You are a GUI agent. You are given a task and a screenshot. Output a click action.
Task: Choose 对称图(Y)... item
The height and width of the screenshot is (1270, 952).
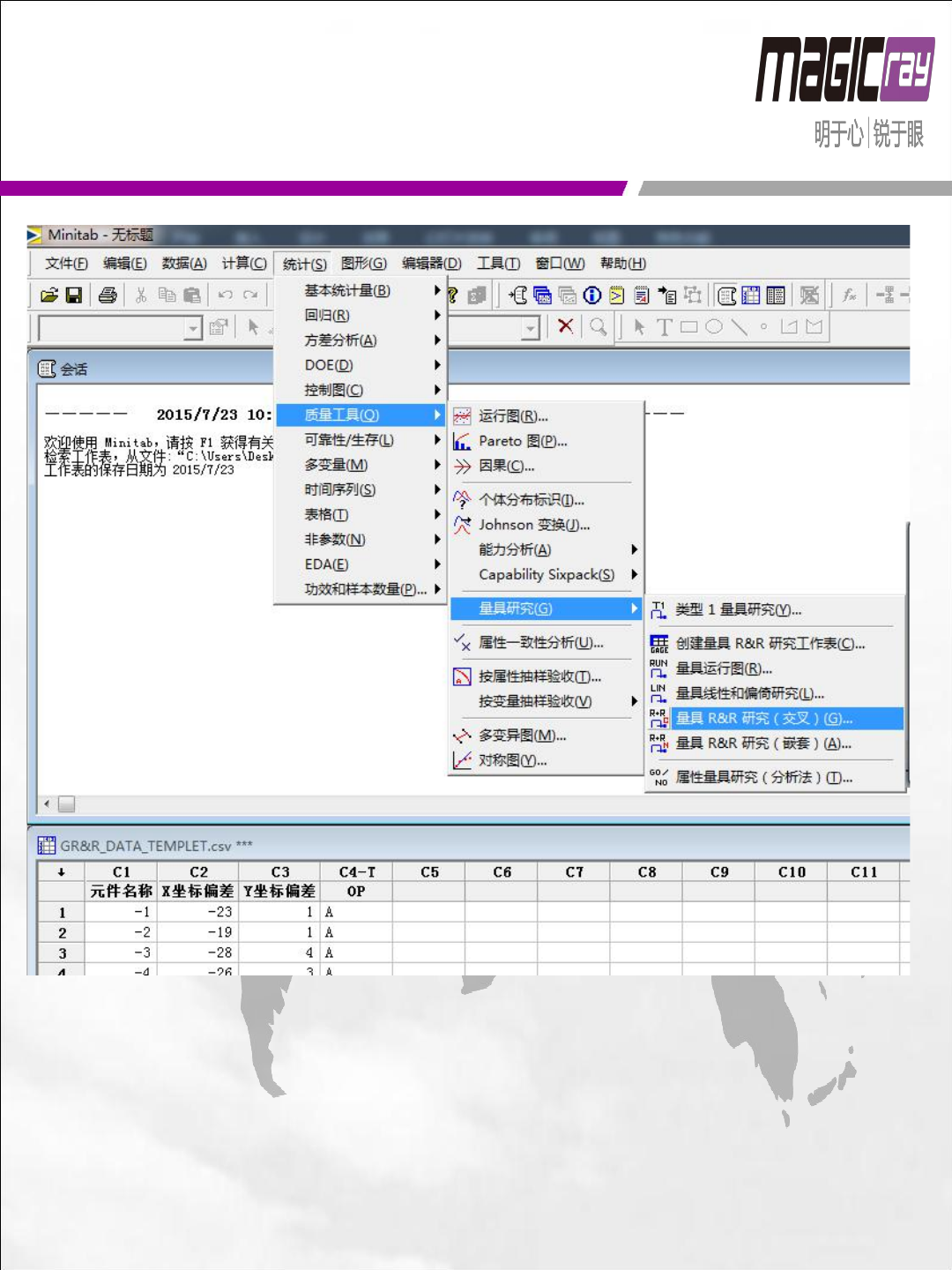pyautogui.click(x=547, y=760)
